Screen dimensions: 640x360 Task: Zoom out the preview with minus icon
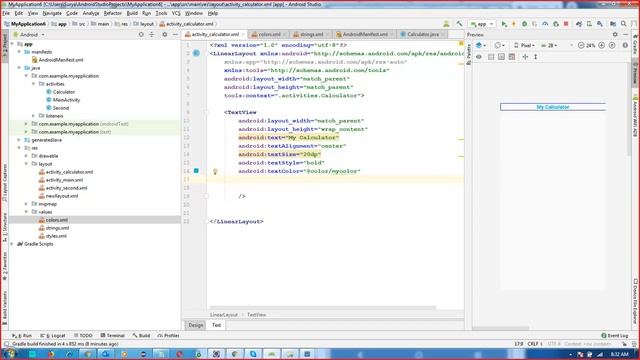(x=581, y=45)
